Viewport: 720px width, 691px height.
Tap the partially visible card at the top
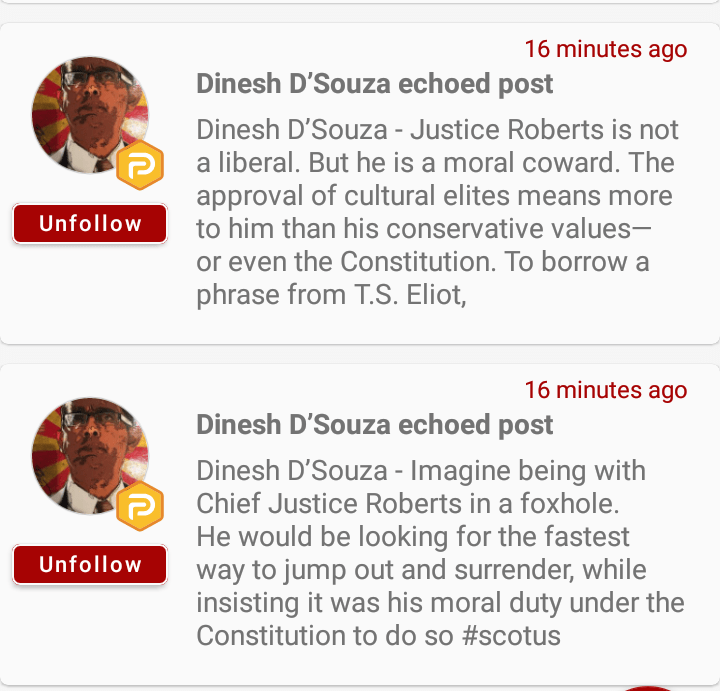[360, 2]
